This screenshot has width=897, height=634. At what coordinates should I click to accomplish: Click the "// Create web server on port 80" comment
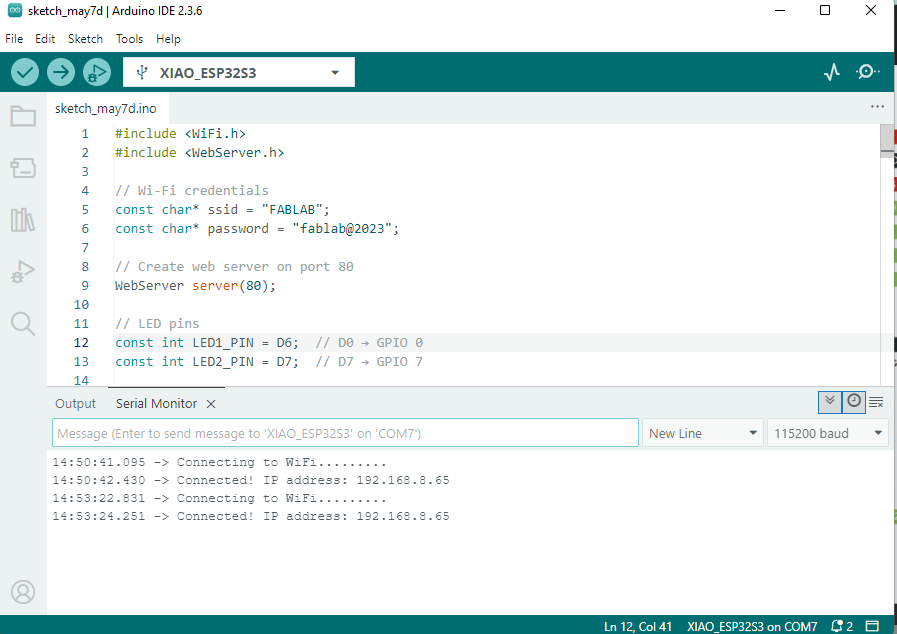pyautogui.click(x=234, y=267)
